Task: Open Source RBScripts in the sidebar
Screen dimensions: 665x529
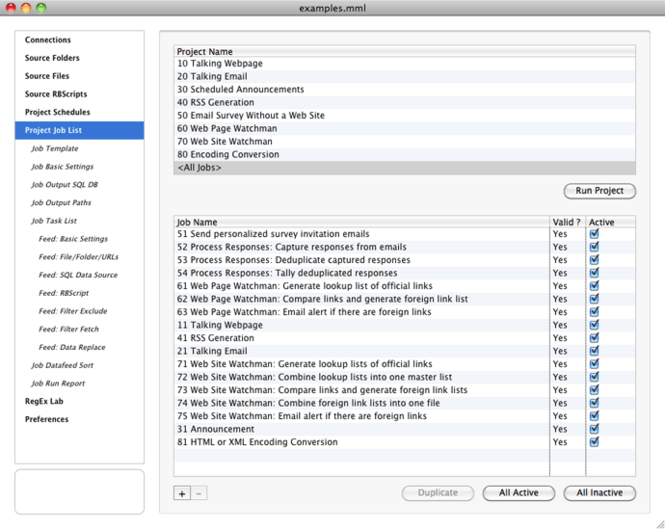Action: point(79,94)
